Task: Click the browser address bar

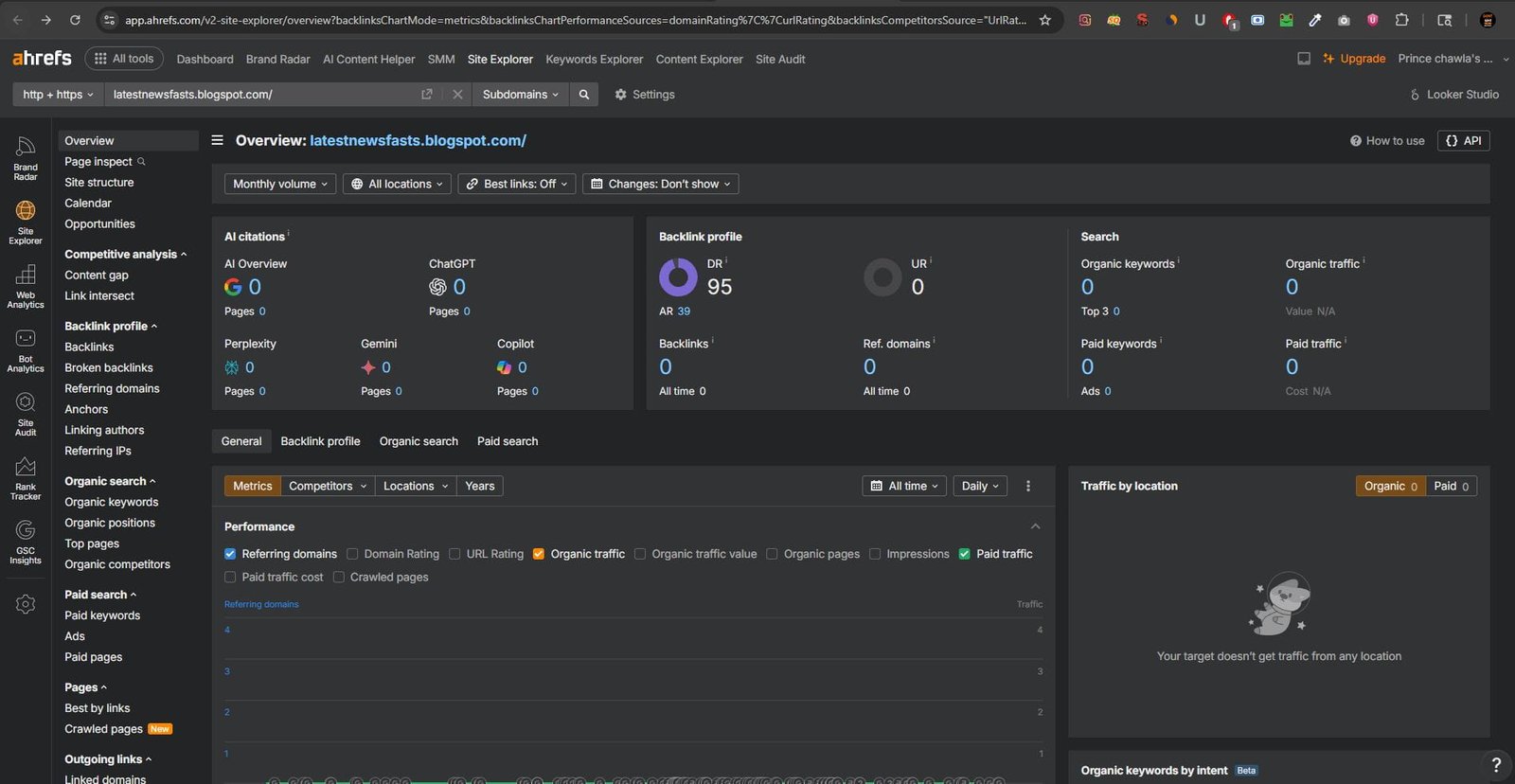Action: [575, 20]
